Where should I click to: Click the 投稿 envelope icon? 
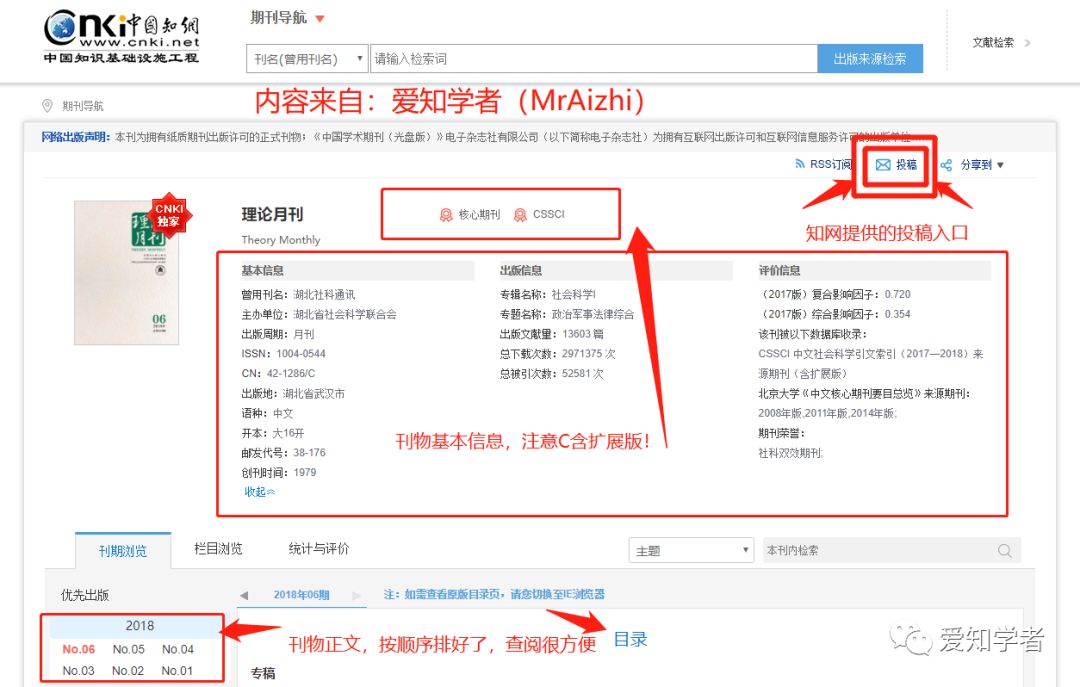point(883,165)
